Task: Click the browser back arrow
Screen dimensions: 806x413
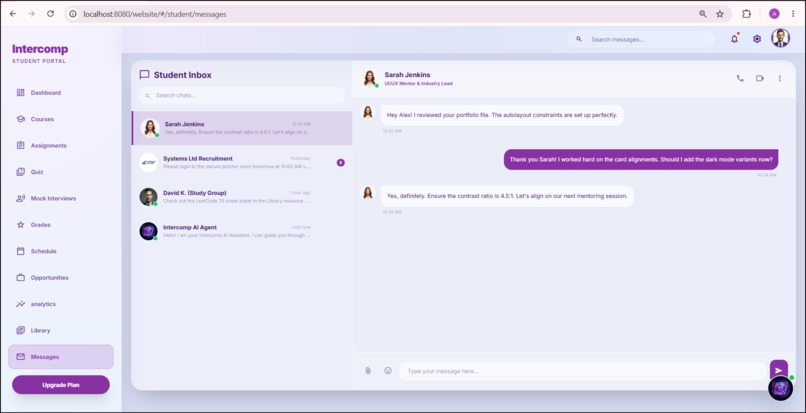Action: click(x=13, y=14)
